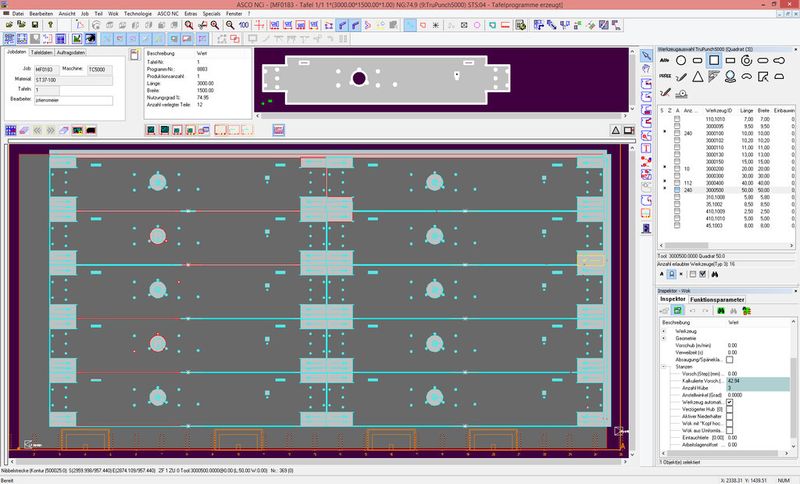The image size is (800, 484).
Task: Select the oblong slot tool shape
Action: 763,60
